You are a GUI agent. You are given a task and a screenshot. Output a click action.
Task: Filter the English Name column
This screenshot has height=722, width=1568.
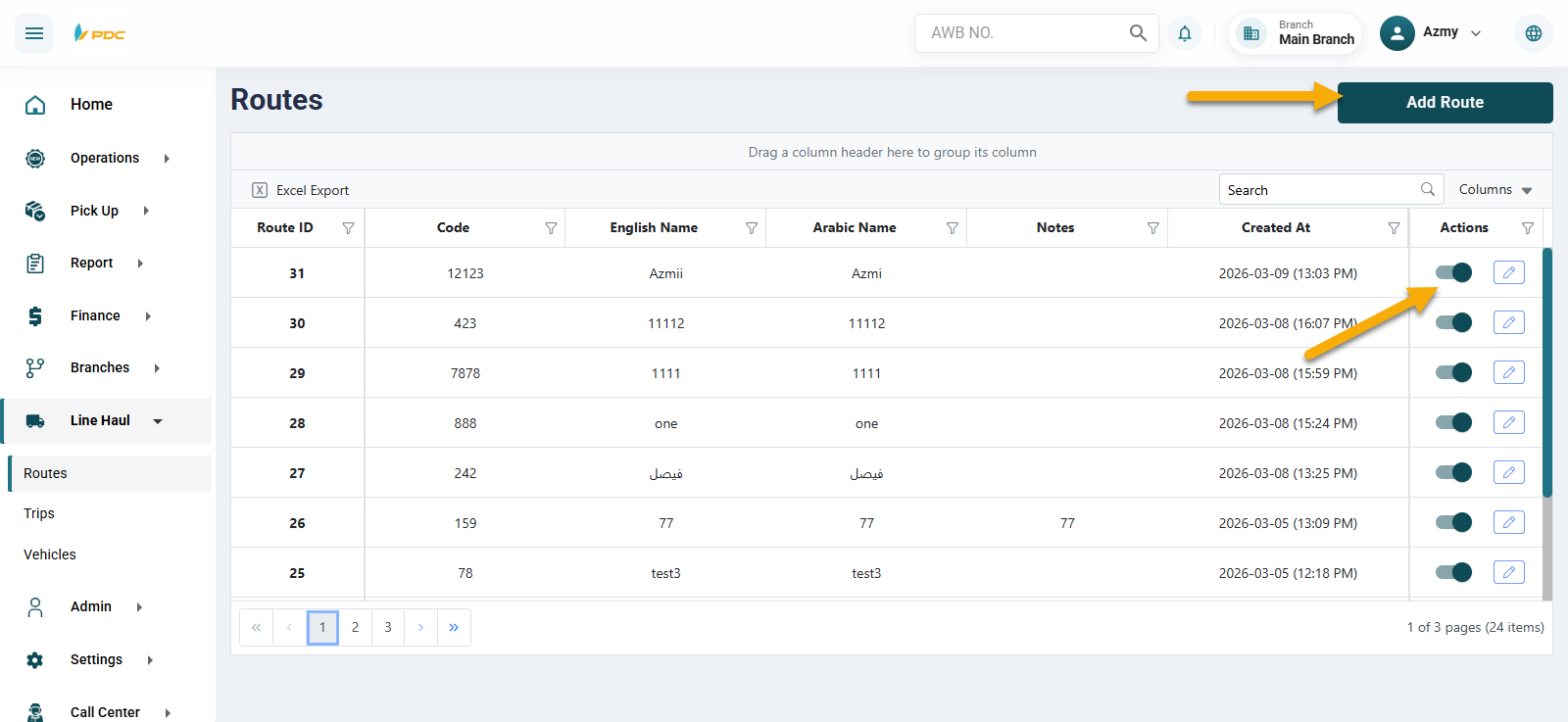coord(752,228)
